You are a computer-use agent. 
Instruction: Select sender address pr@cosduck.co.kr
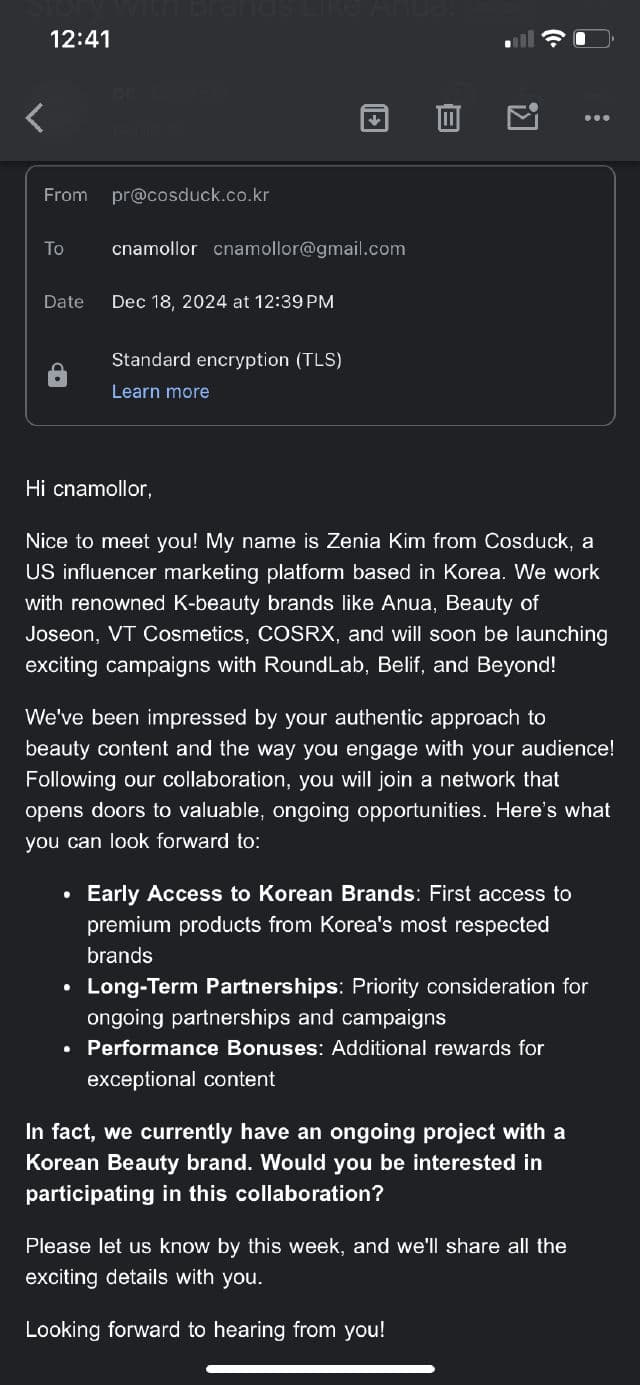click(x=190, y=195)
